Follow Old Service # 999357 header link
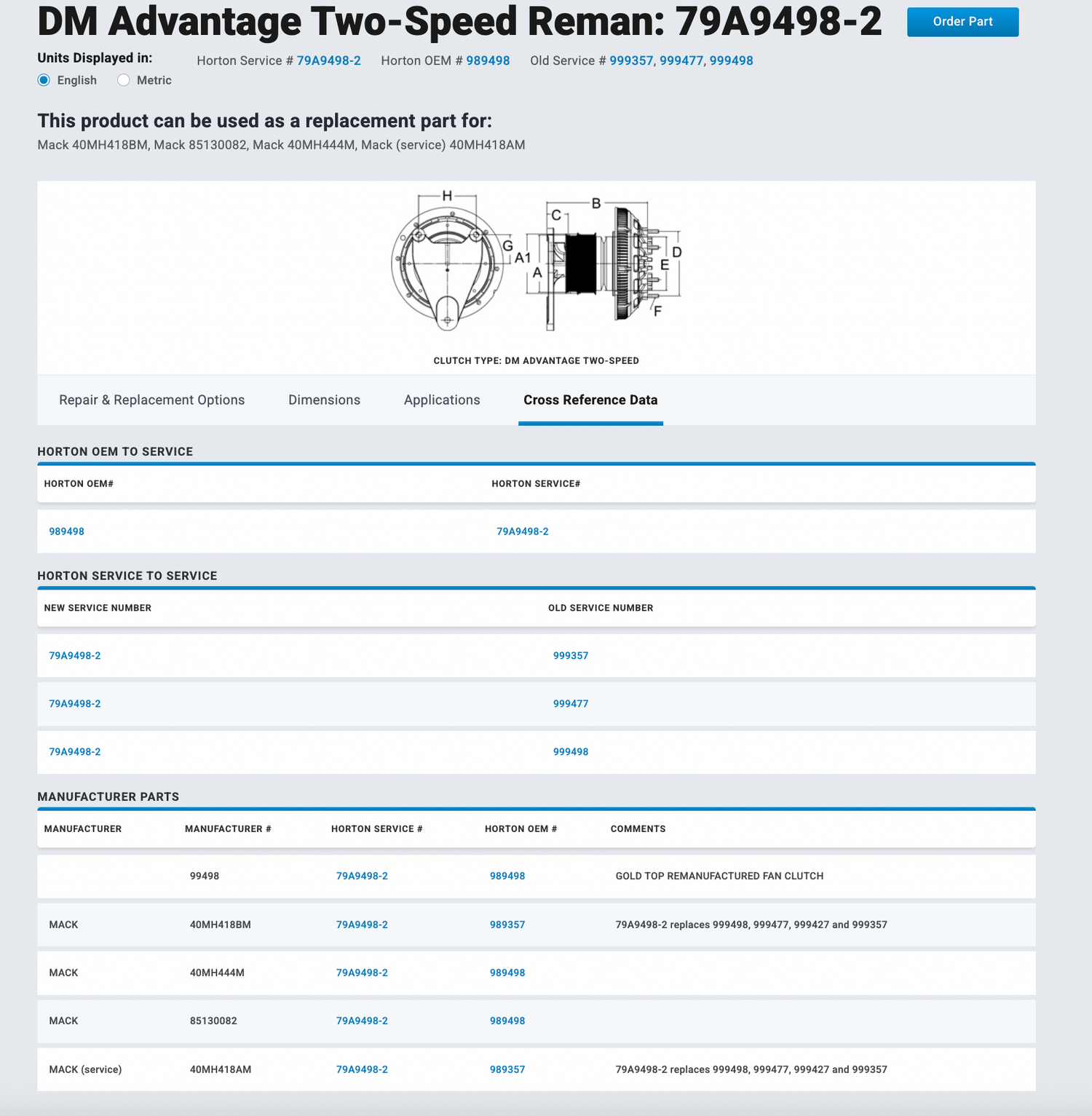Image resolution: width=1092 pixels, height=1116 pixels. pos(631,60)
